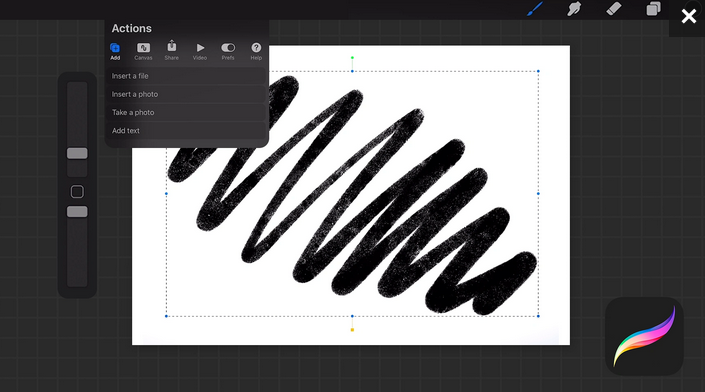Image resolution: width=705 pixels, height=392 pixels.
Task: Open the Layers panel icon
Action: (x=653, y=9)
